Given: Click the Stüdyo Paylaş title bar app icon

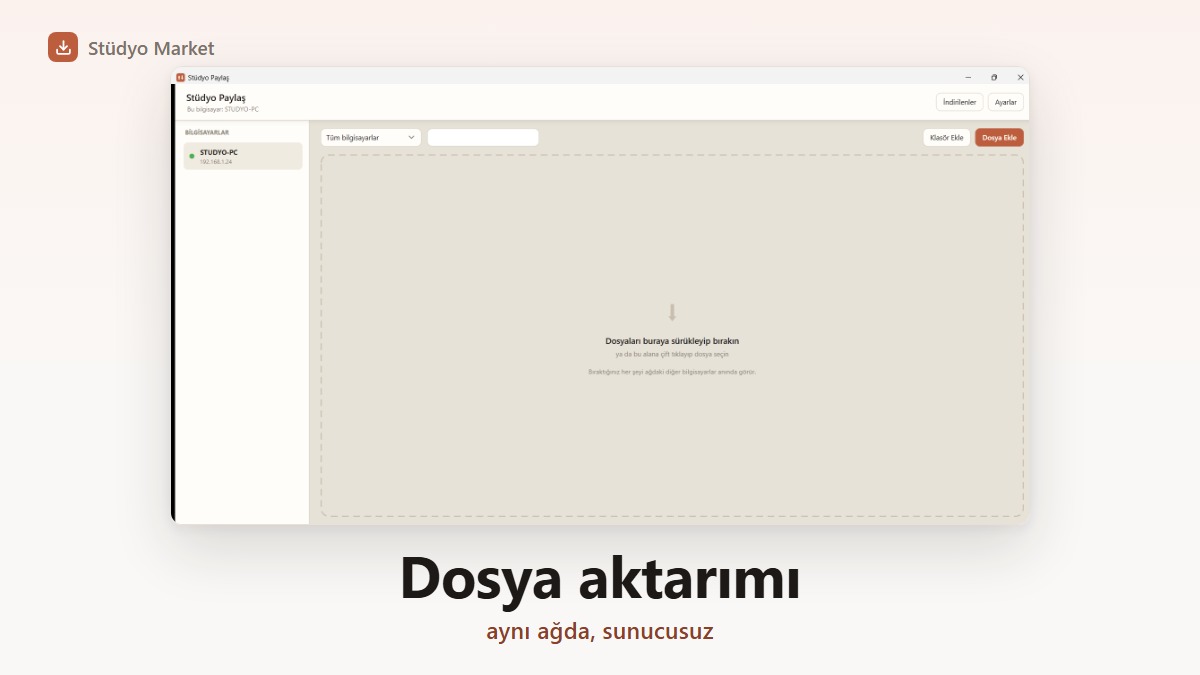Looking at the screenshot, I should pos(180,77).
